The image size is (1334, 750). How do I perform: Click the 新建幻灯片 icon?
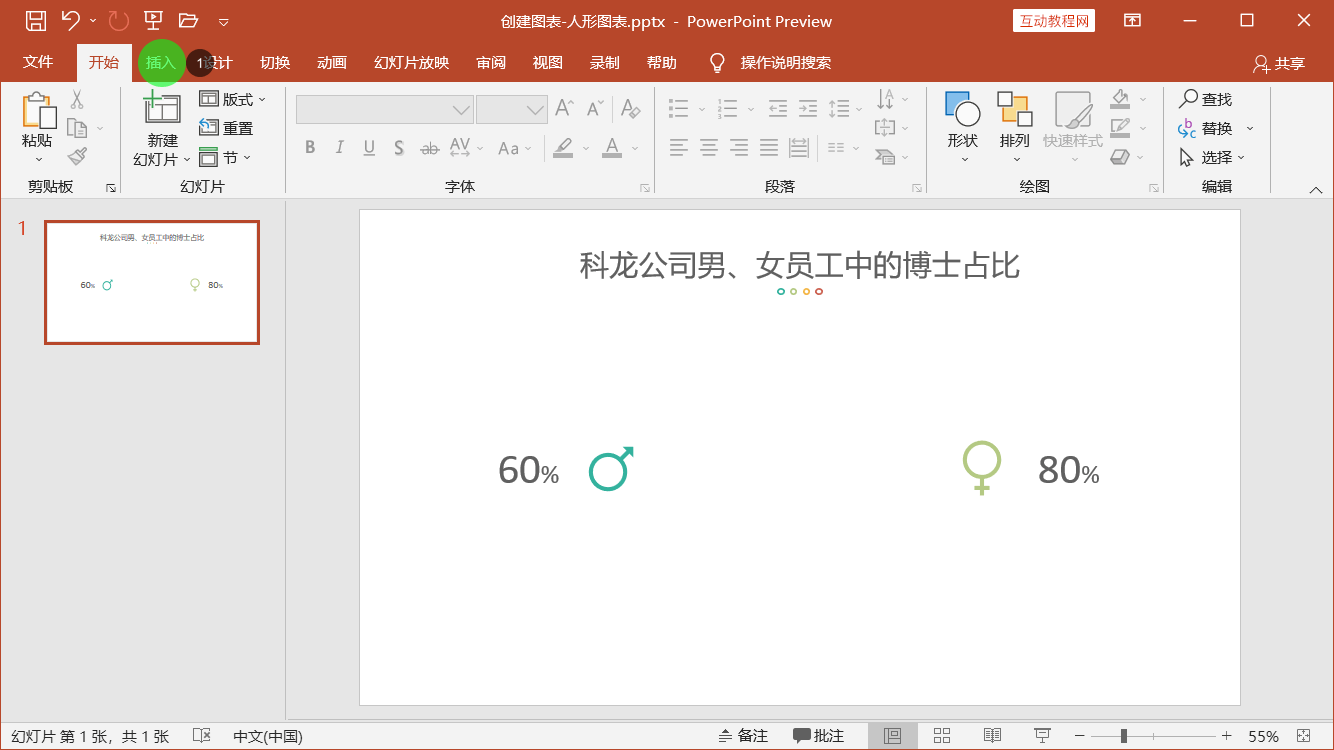tap(162, 109)
